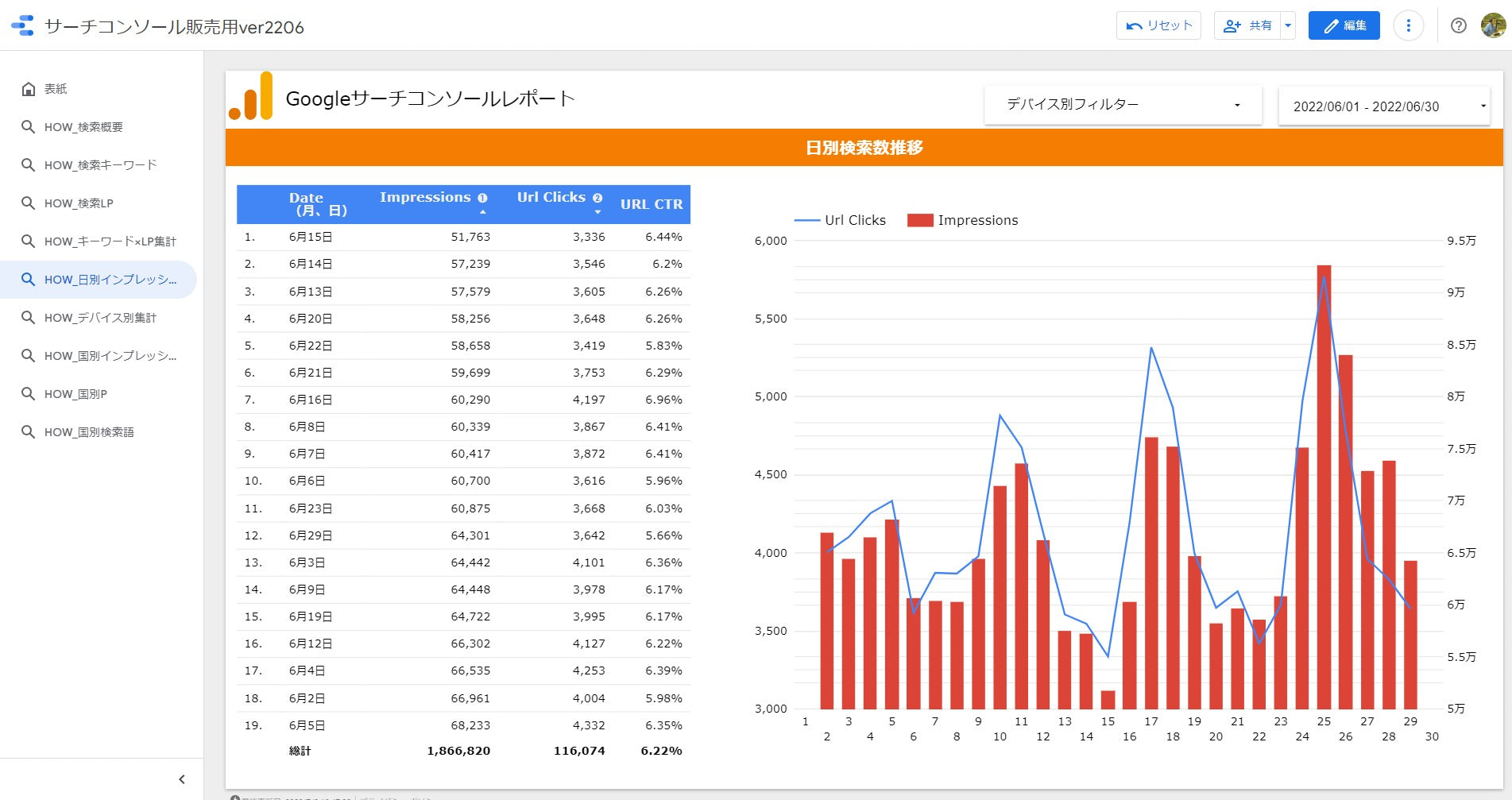Click the search icon beside HOW_国別P
Viewport: 1512px width, 800px height.
click(x=29, y=394)
